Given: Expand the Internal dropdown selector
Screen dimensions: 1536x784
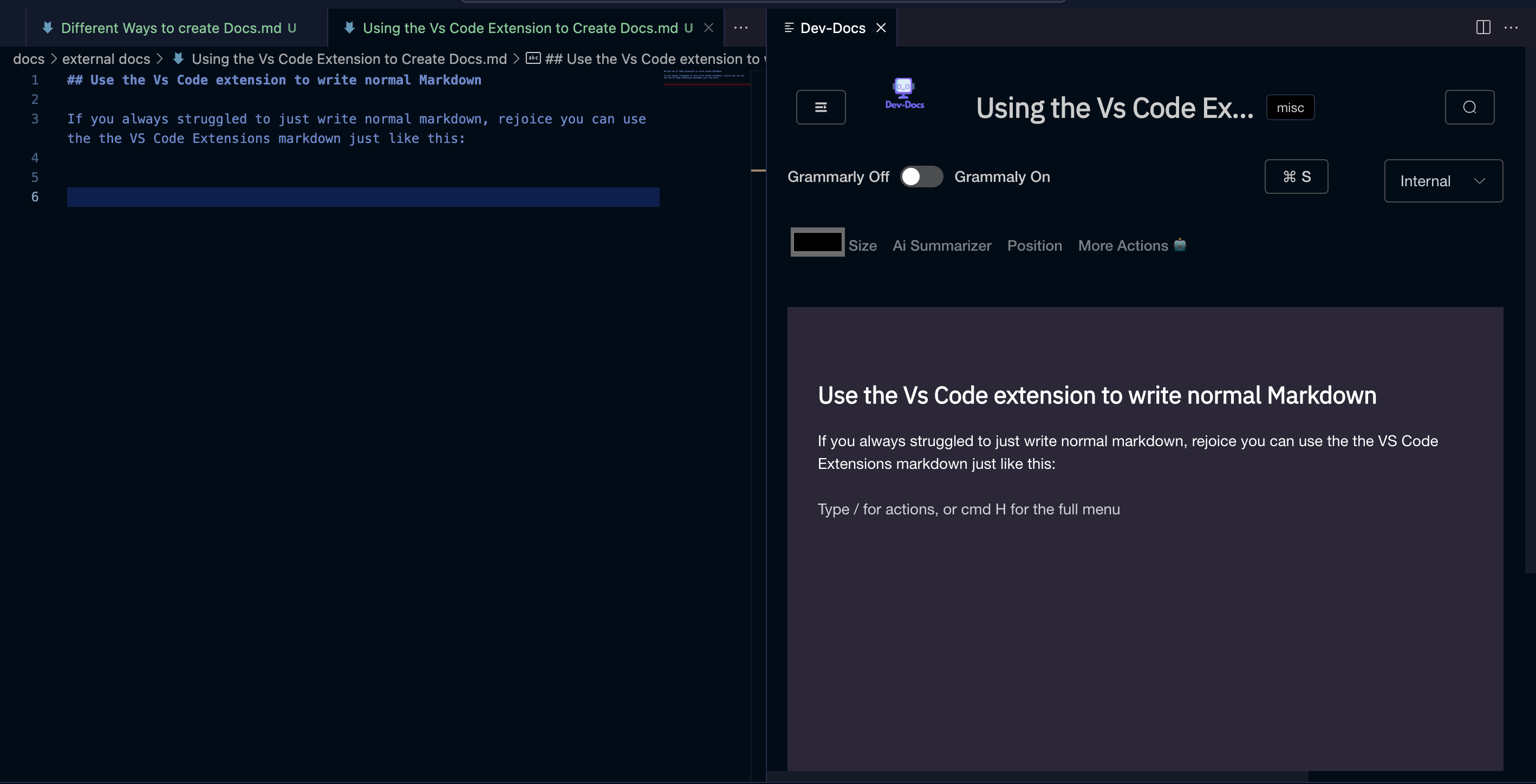Looking at the screenshot, I should 1443,181.
